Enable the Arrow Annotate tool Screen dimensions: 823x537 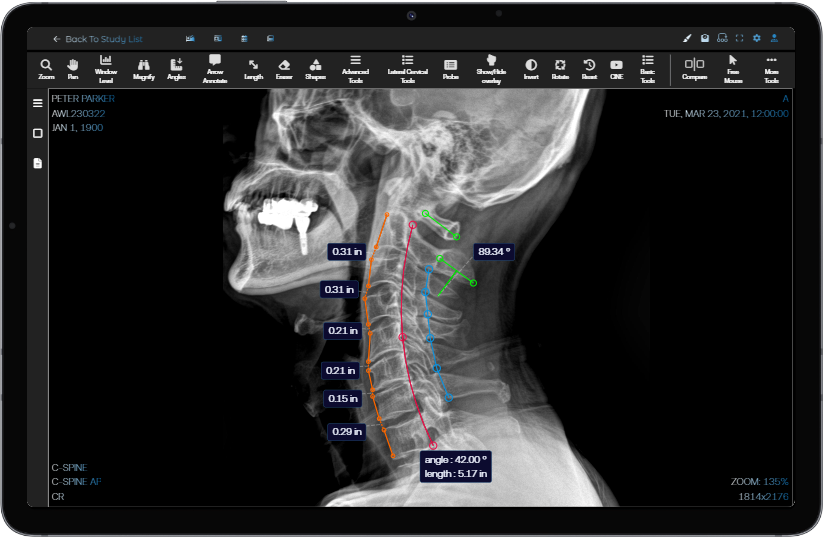pos(214,68)
